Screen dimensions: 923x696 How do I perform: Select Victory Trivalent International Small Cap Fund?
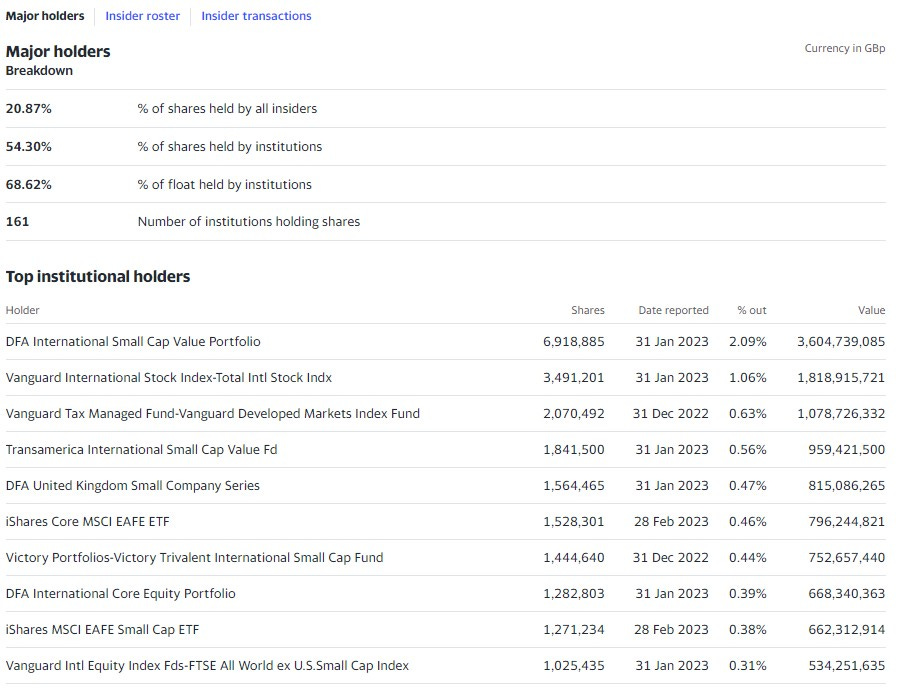(x=194, y=558)
